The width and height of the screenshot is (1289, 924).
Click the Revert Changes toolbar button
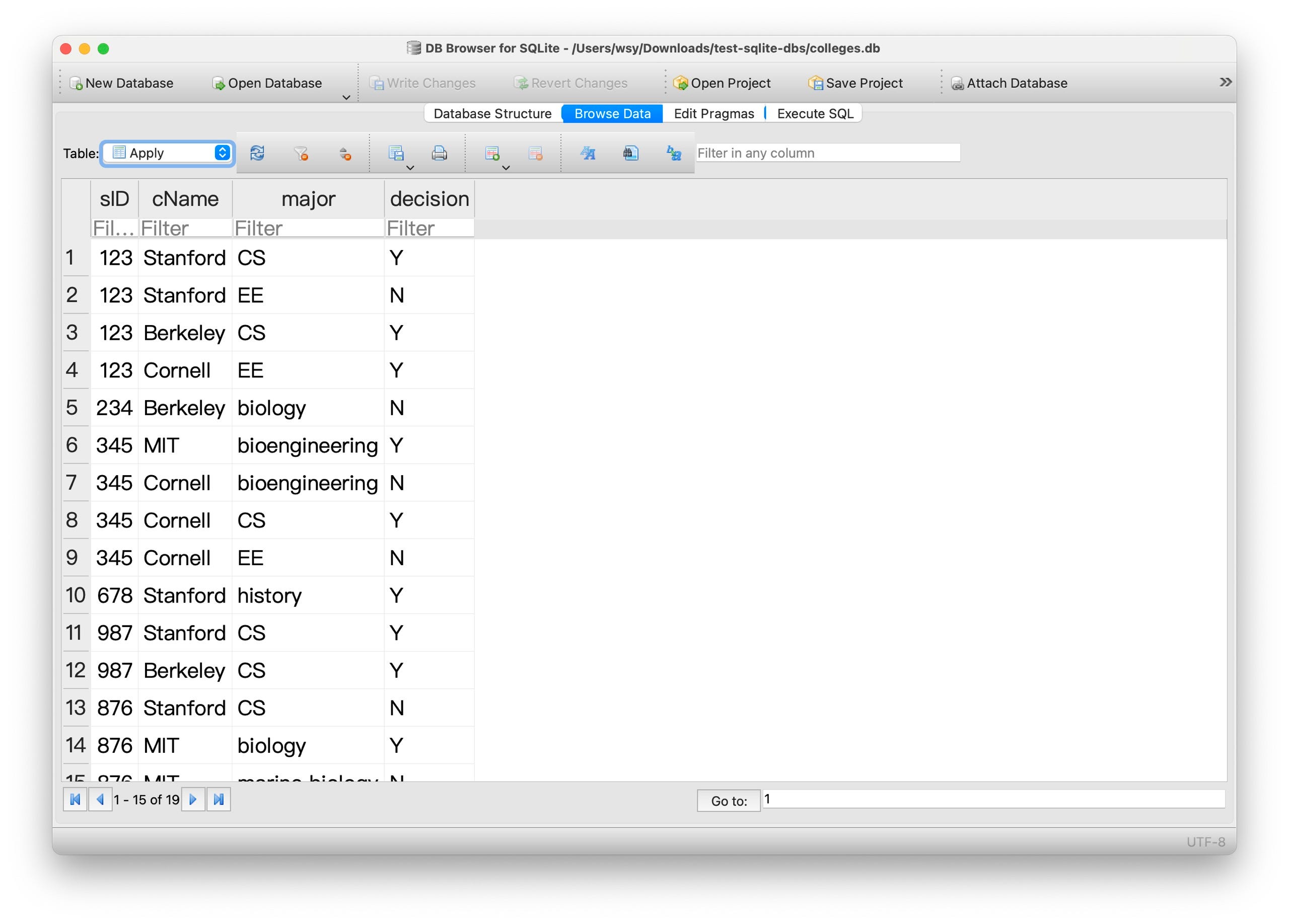pyautogui.click(x=570, y=83)
